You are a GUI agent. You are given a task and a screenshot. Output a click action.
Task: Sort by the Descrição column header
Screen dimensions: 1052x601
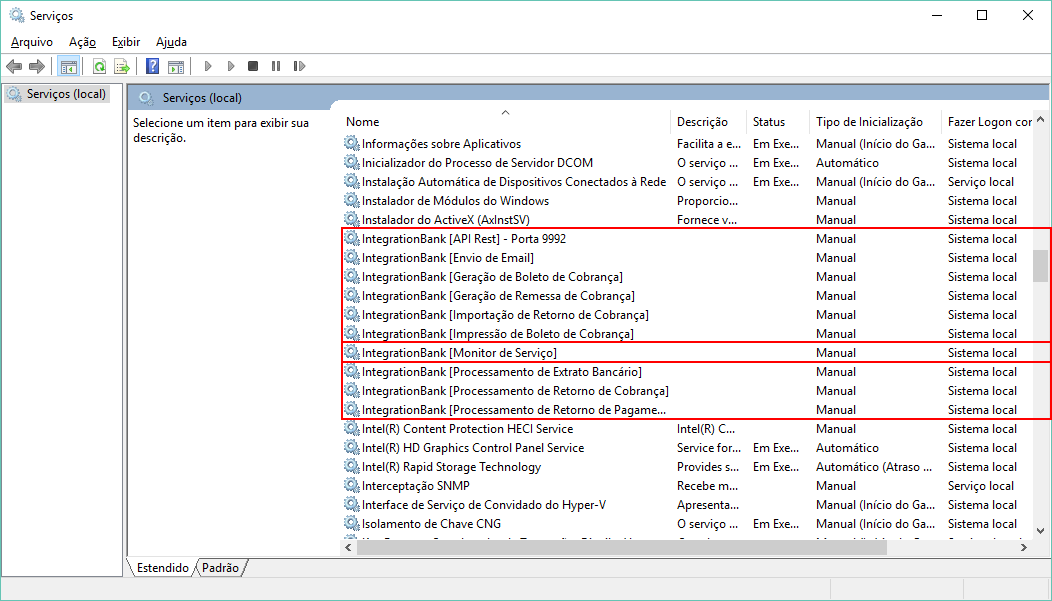(708, 121)
